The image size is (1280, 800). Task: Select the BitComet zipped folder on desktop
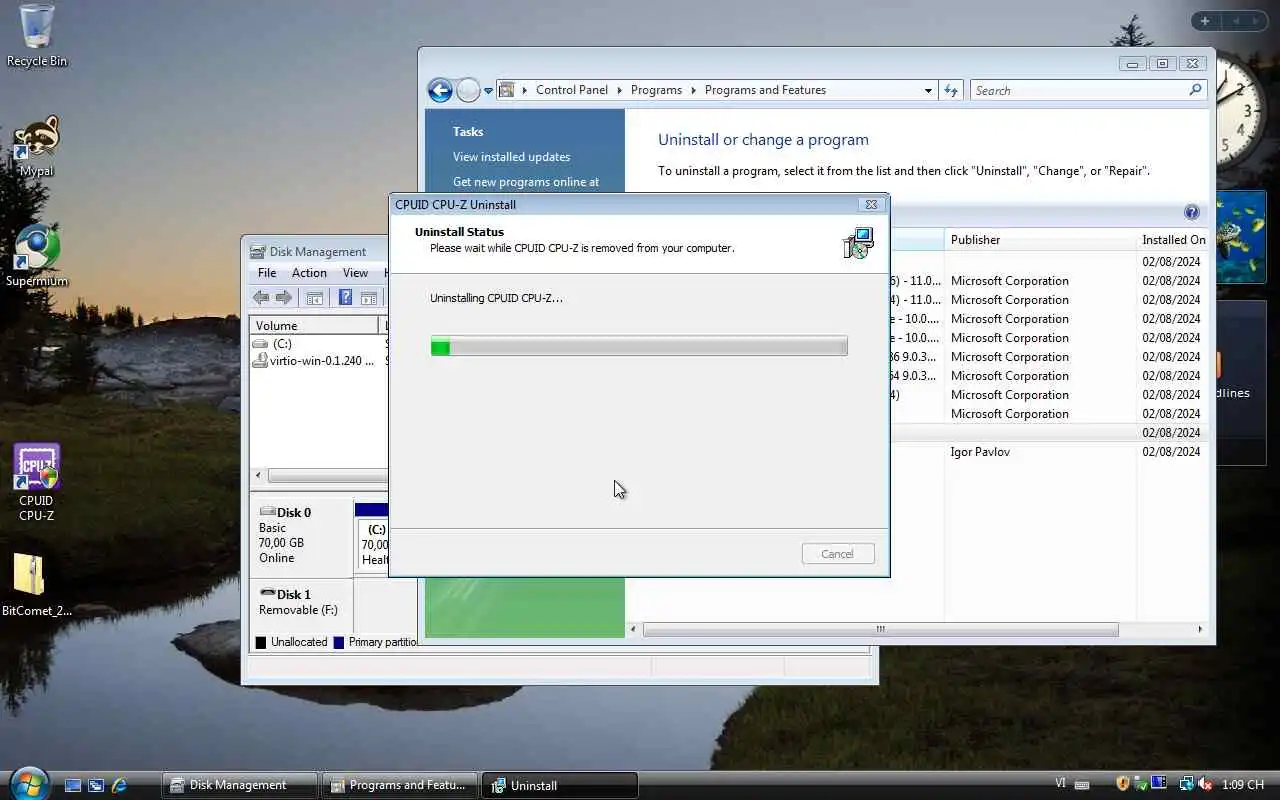(x=37, y=586)
